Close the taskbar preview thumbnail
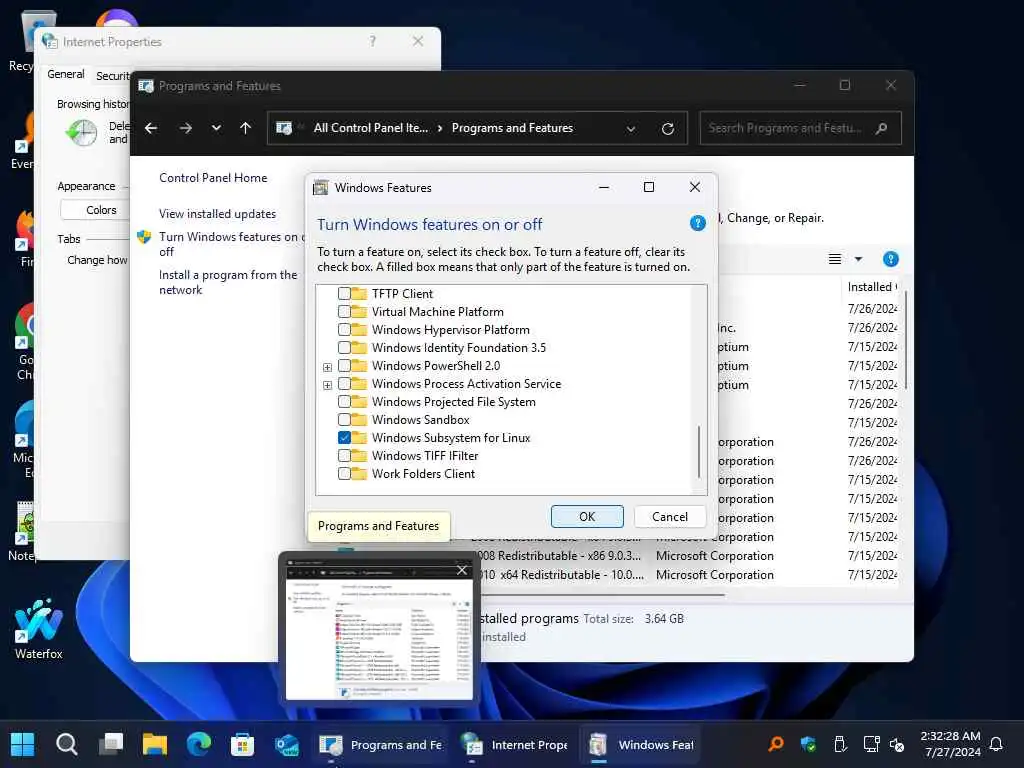The image size is (1024, 768). tap(462, 570)
